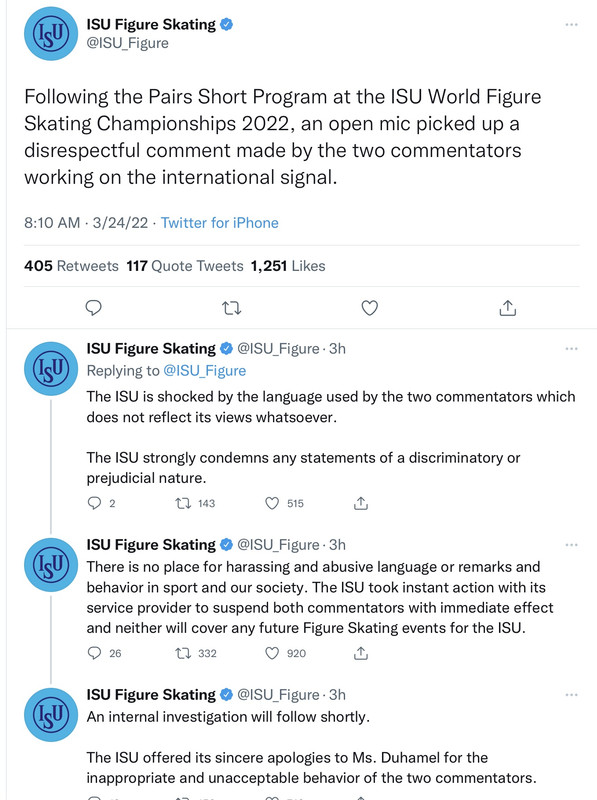This screenshot has width=597, height=800.
Task: Share the reply about suspending commentators
Action: (x=361, y=654)
